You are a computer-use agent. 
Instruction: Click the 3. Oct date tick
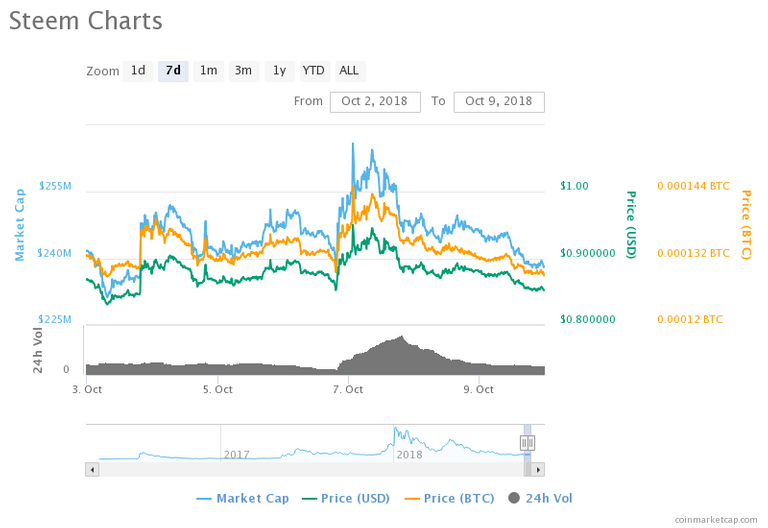point(87,389)
